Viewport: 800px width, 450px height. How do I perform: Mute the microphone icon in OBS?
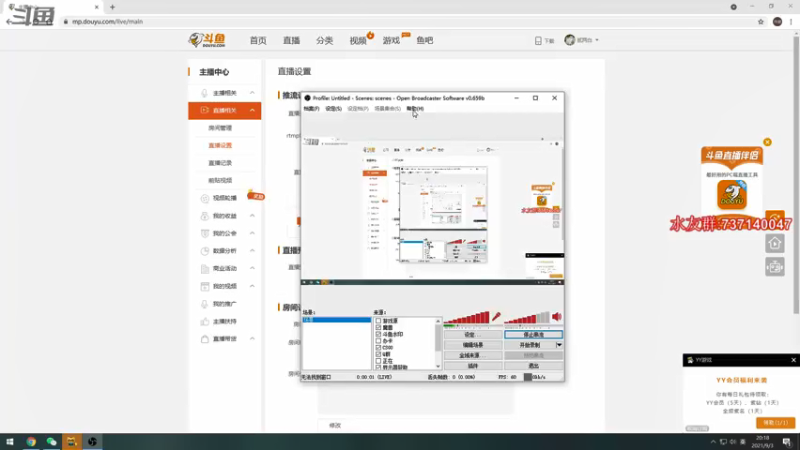pyautogui.click(x=496, y=317)
